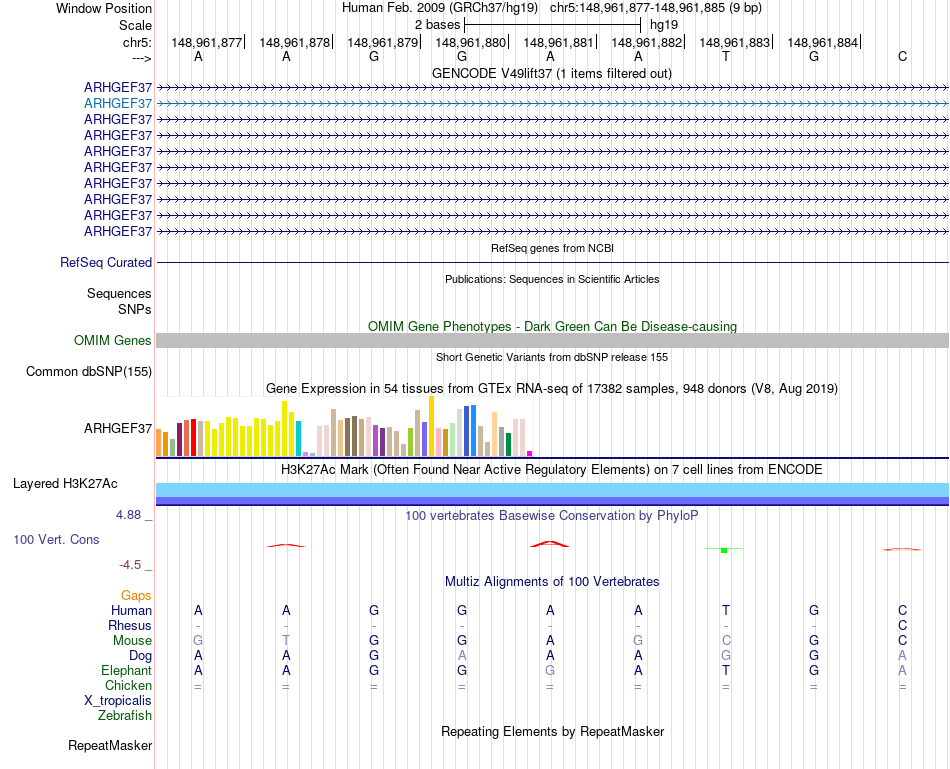Click the SNPs track label

[x=135, y=309]
